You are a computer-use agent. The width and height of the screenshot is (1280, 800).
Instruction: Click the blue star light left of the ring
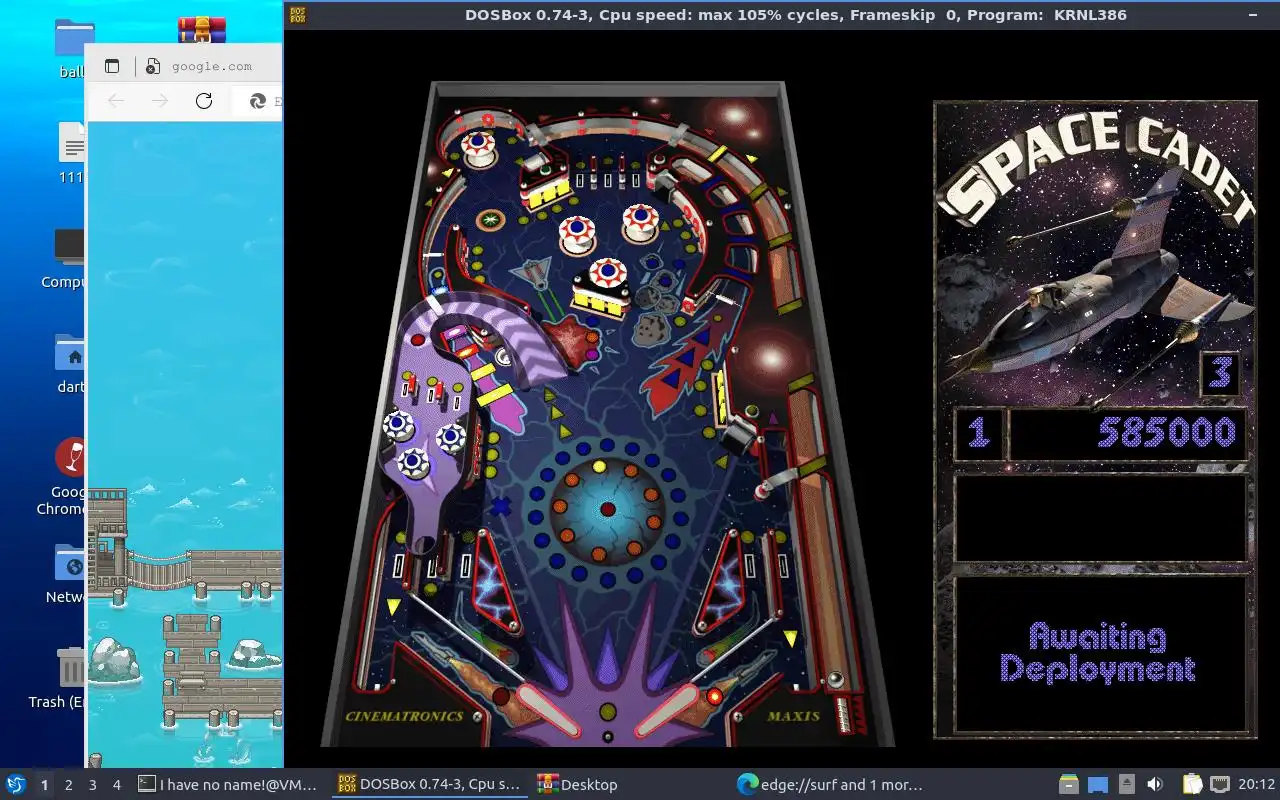pyautogui.click(x=500, y=507)
